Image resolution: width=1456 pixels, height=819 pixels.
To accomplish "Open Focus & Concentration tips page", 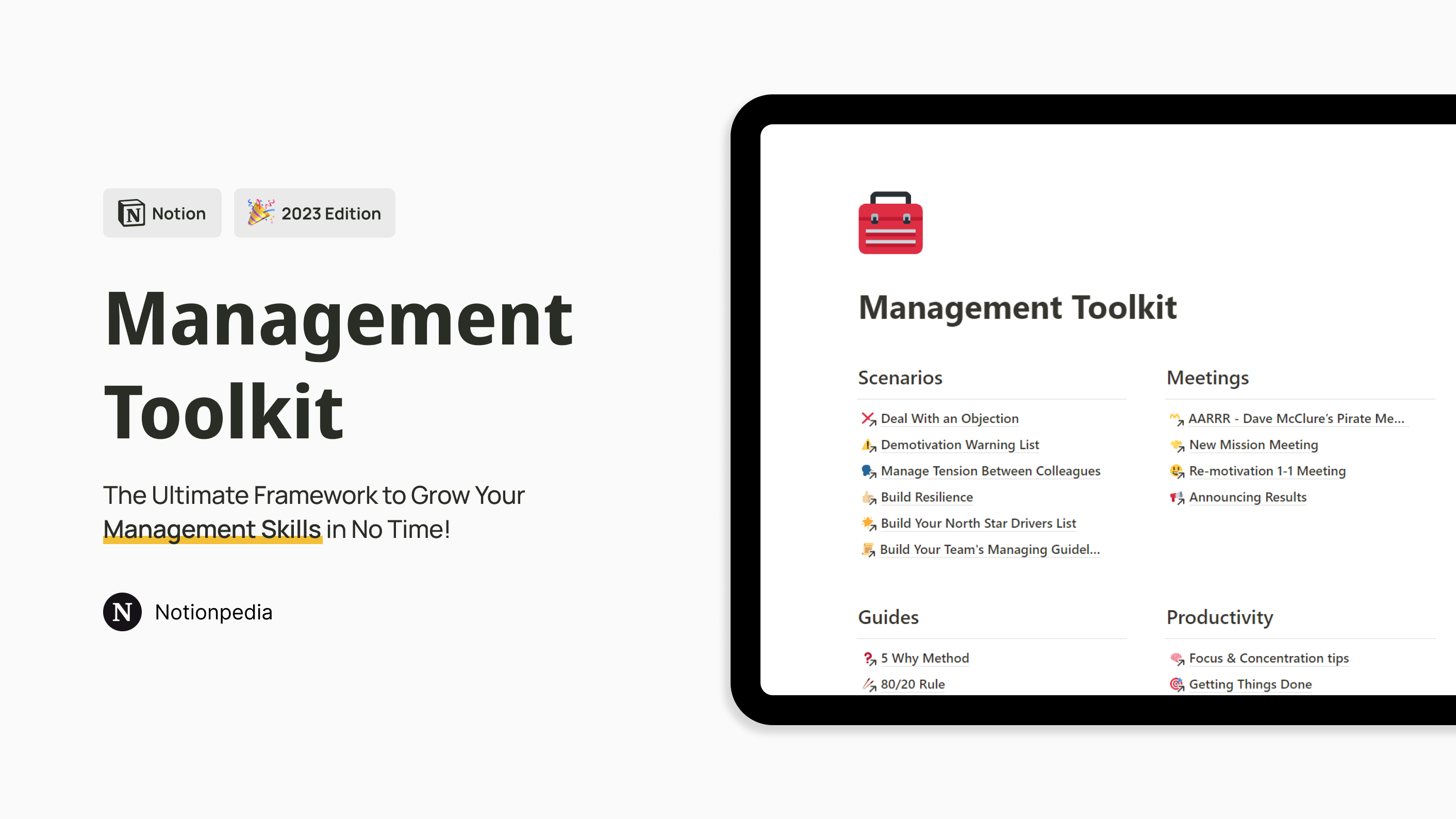I will (1269, 659).
